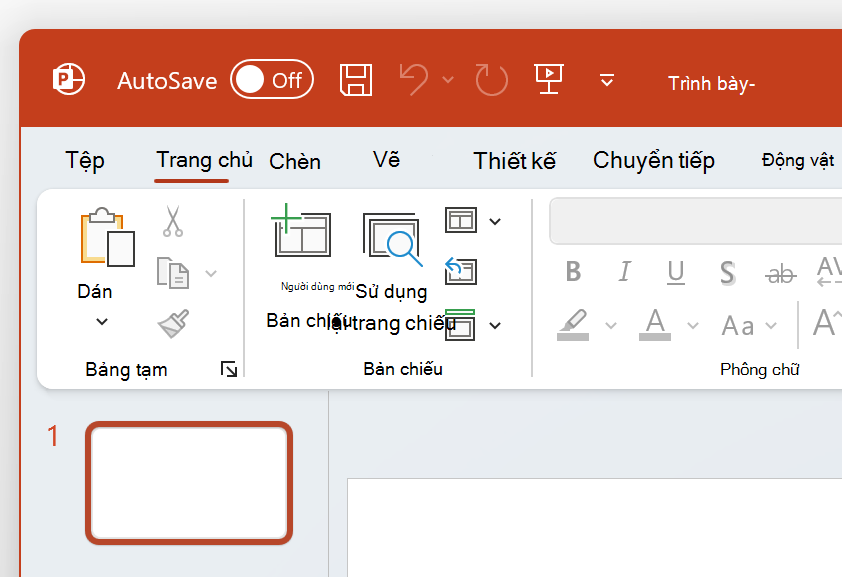Cut selection with scissors icon
The width and height of the screenshot is (842, 577).
(x=173, y=221)
